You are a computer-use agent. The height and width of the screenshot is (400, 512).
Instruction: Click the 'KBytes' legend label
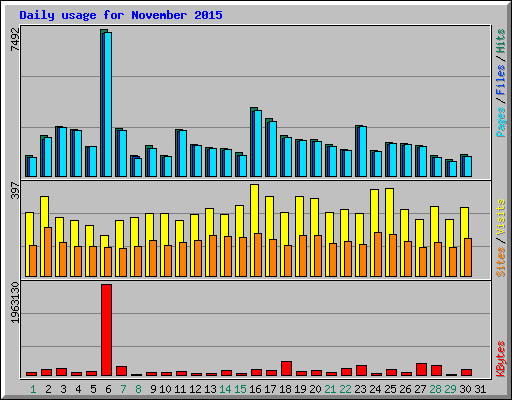(501, 359)
